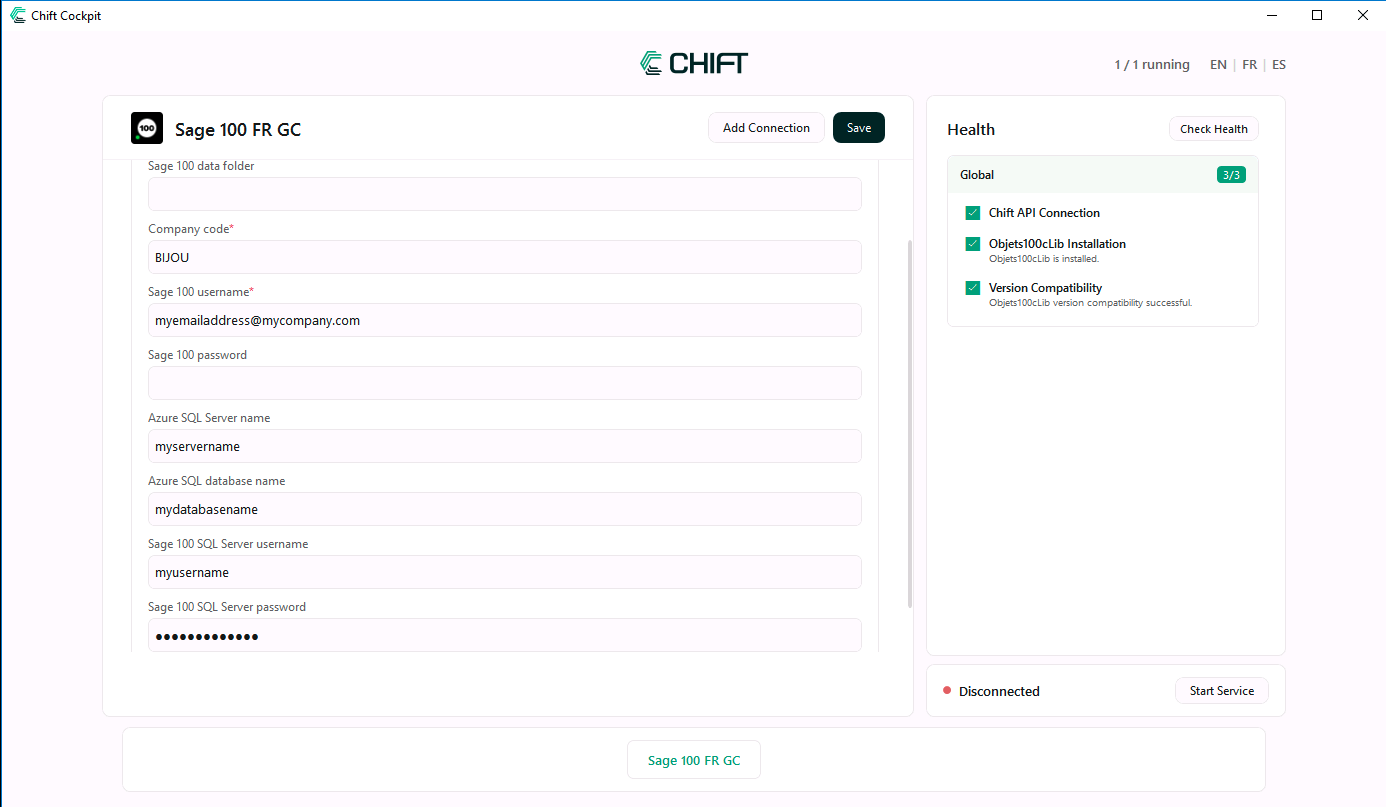
Task: Toggle the Chift API Connection checkbox
Action: (973, 213)
